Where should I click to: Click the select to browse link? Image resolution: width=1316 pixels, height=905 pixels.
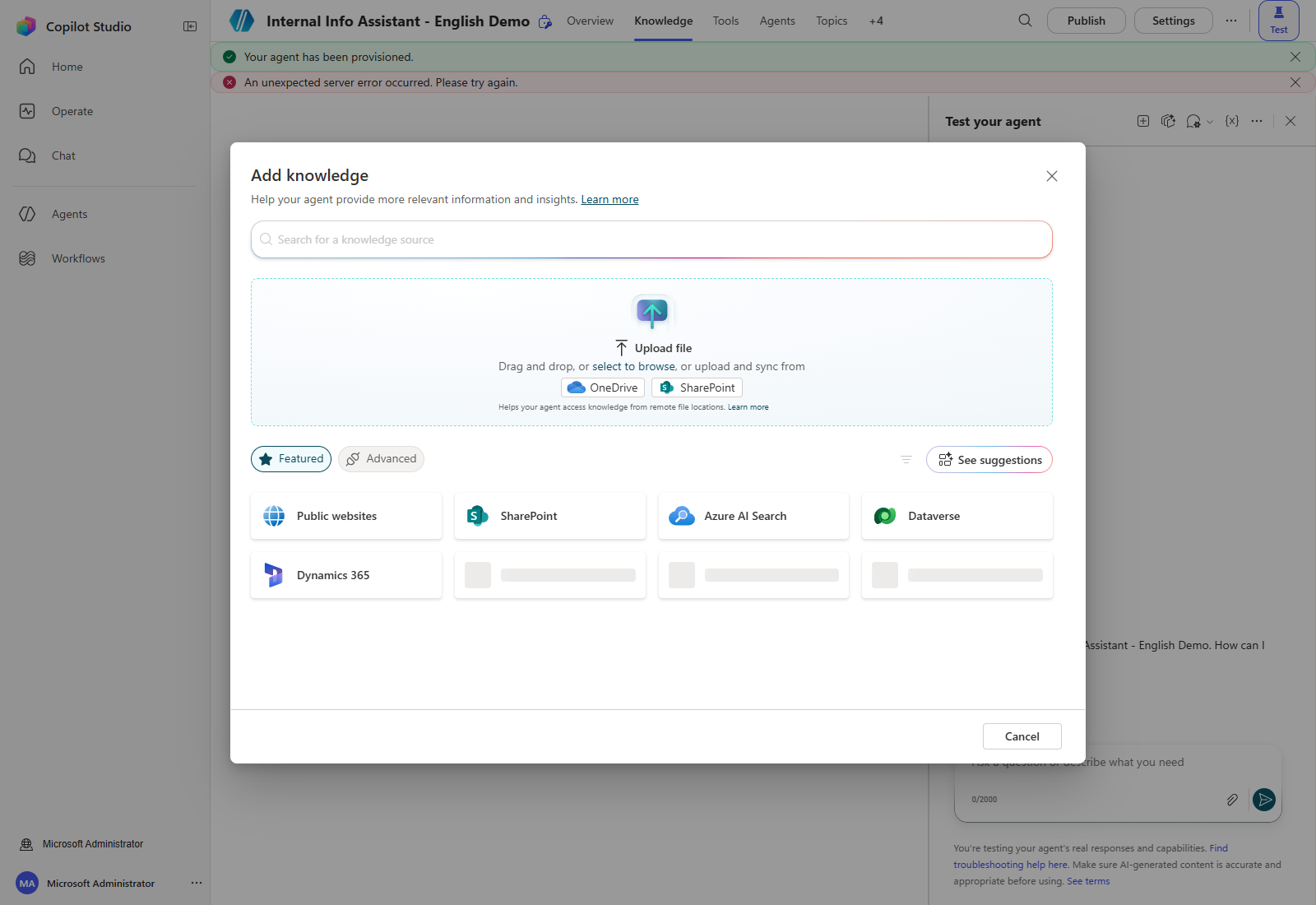point(633,366)
